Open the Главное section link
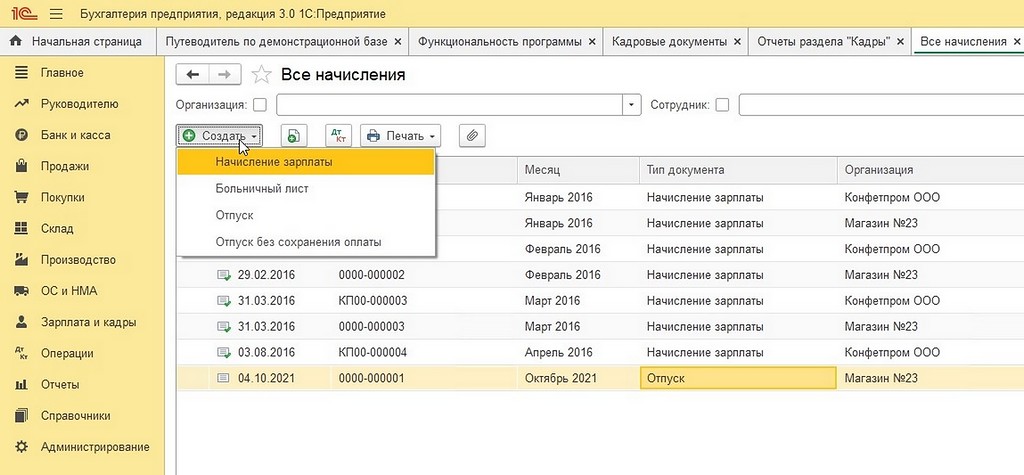Viewport: 1024px width, 475px height. pyautogui.click(x=62, y=73)
